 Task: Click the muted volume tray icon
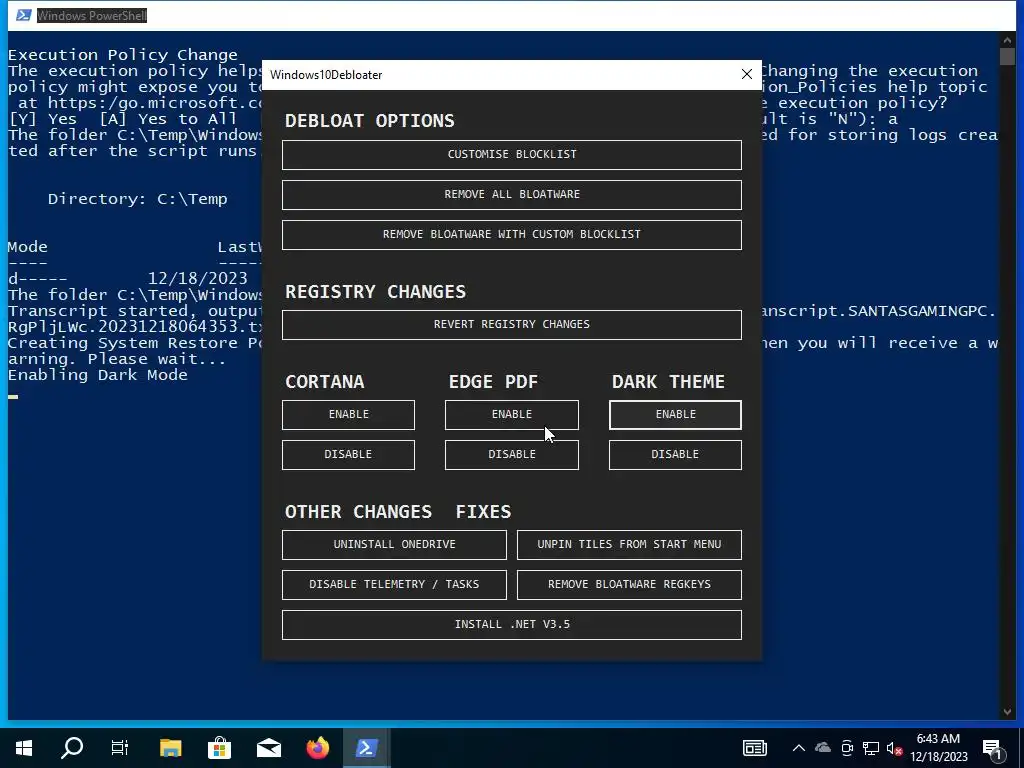(894, 748)
